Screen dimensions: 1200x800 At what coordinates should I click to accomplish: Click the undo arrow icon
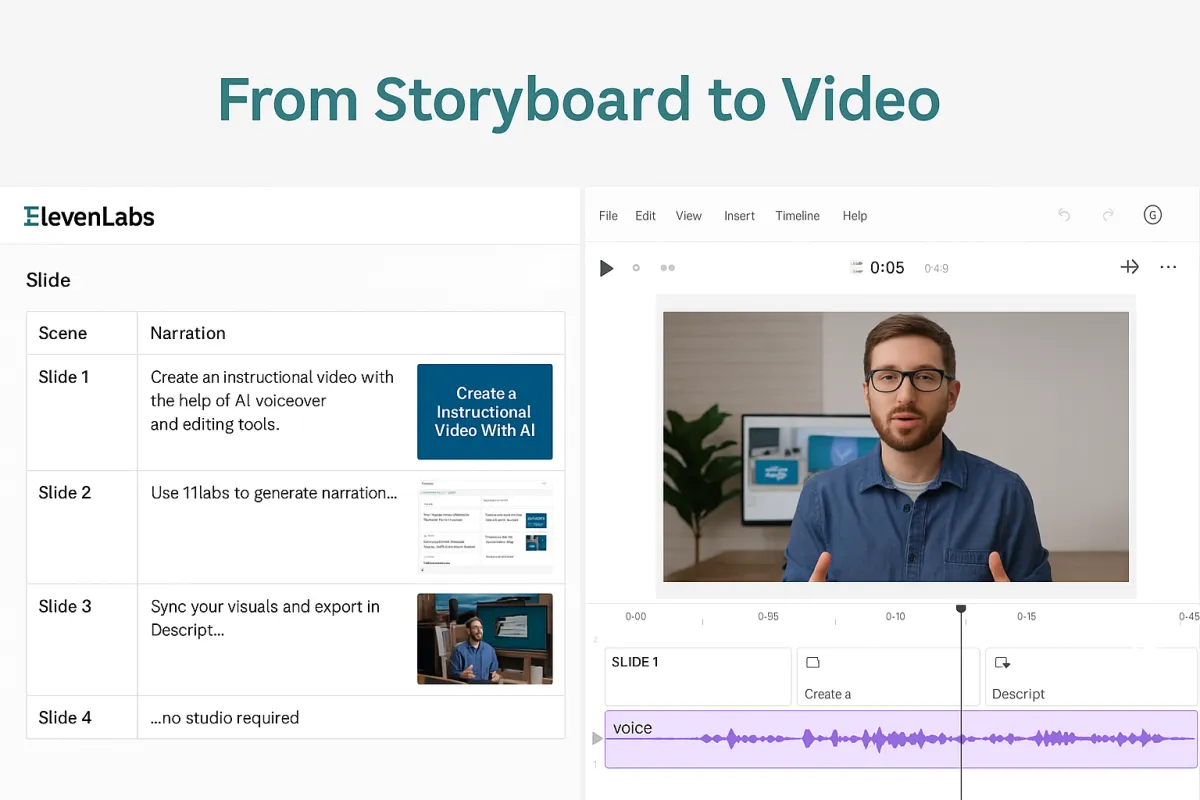point(1064,215)
